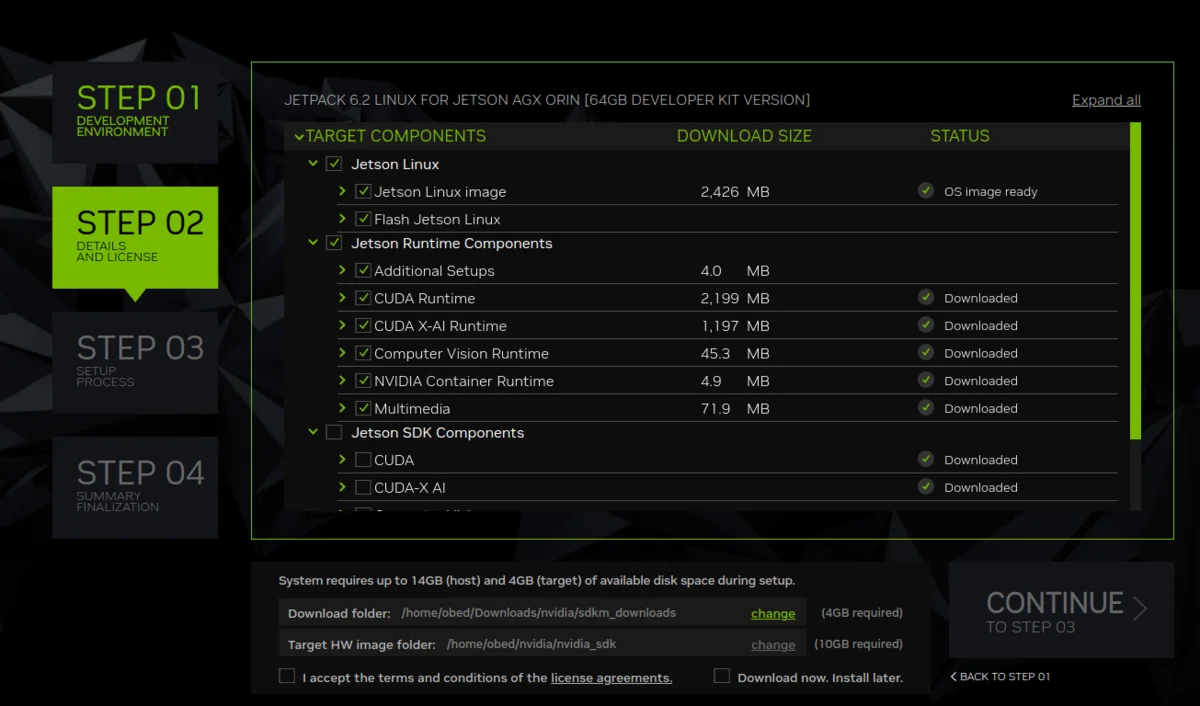Expand the CUDA X-AI Runtime row
1200x706 pixels.
pyautogui.click(x=342, y=325)
